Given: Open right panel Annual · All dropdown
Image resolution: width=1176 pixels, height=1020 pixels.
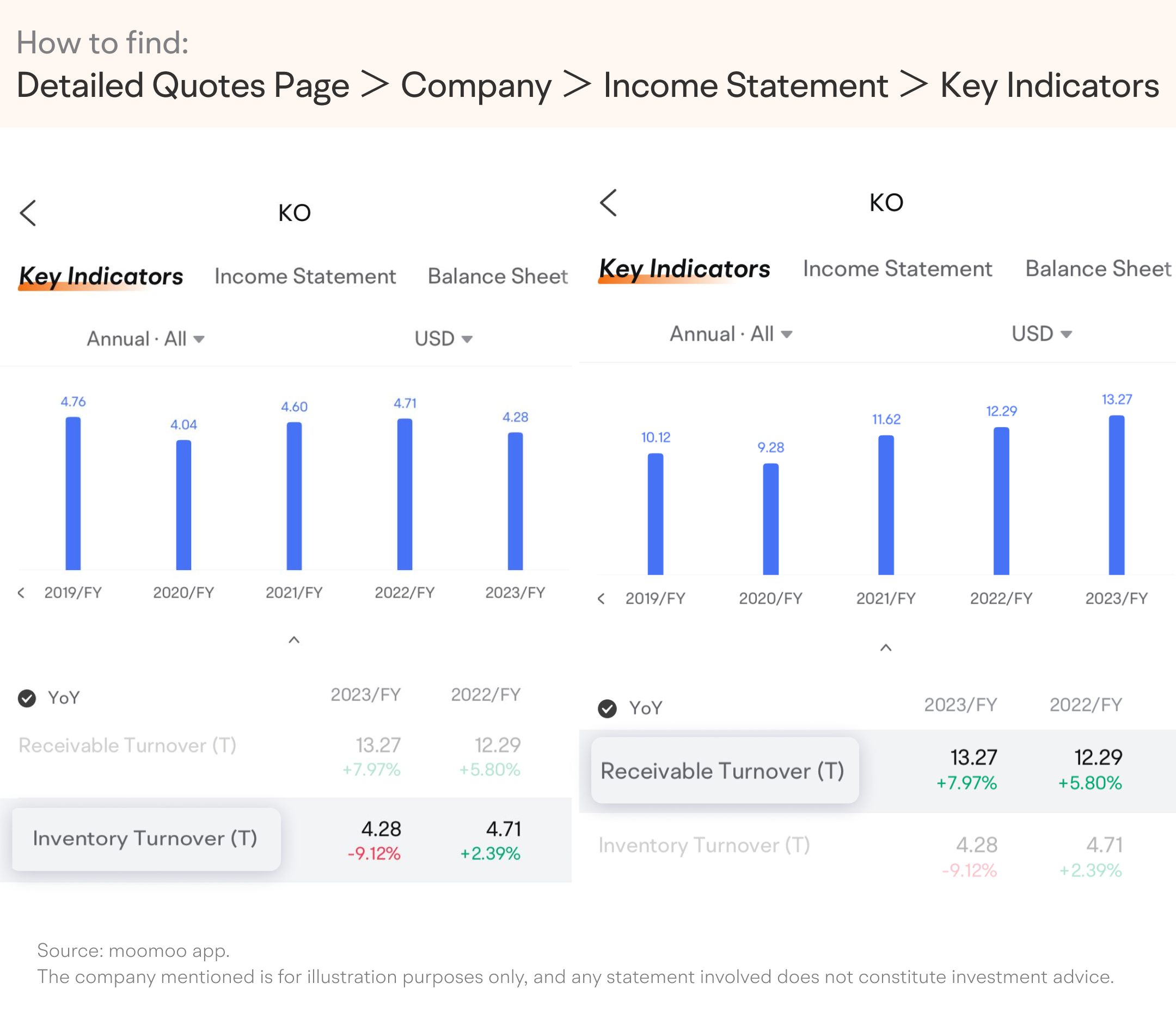Looking at the screenshot, I should click(x=730, y=334).
